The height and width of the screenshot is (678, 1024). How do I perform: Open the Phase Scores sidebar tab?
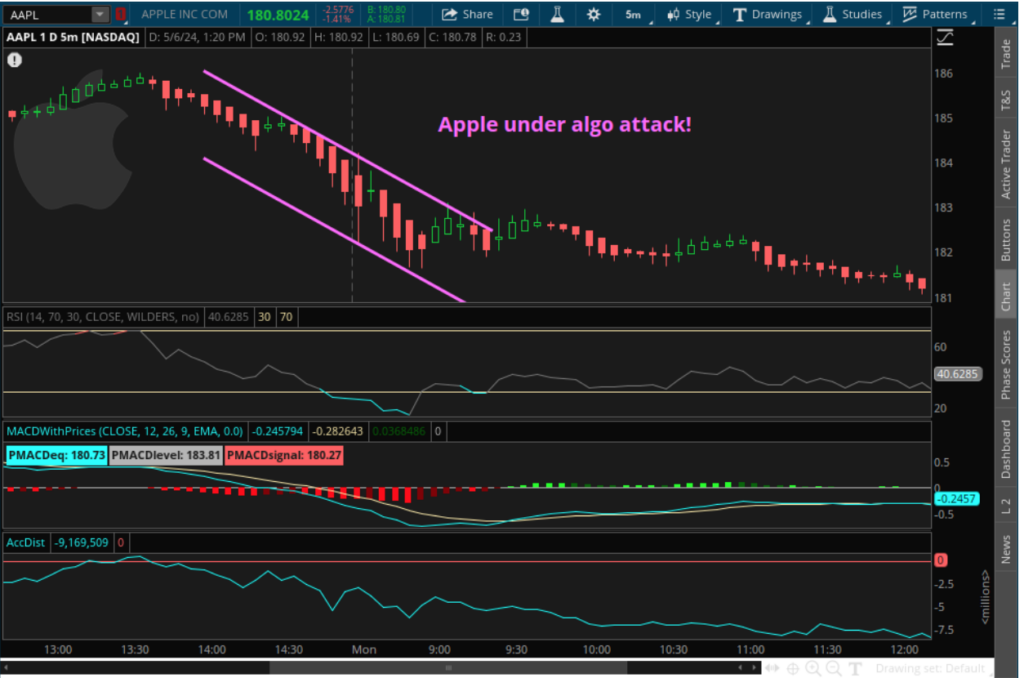pyautogui.click(x=1006, y=365)
